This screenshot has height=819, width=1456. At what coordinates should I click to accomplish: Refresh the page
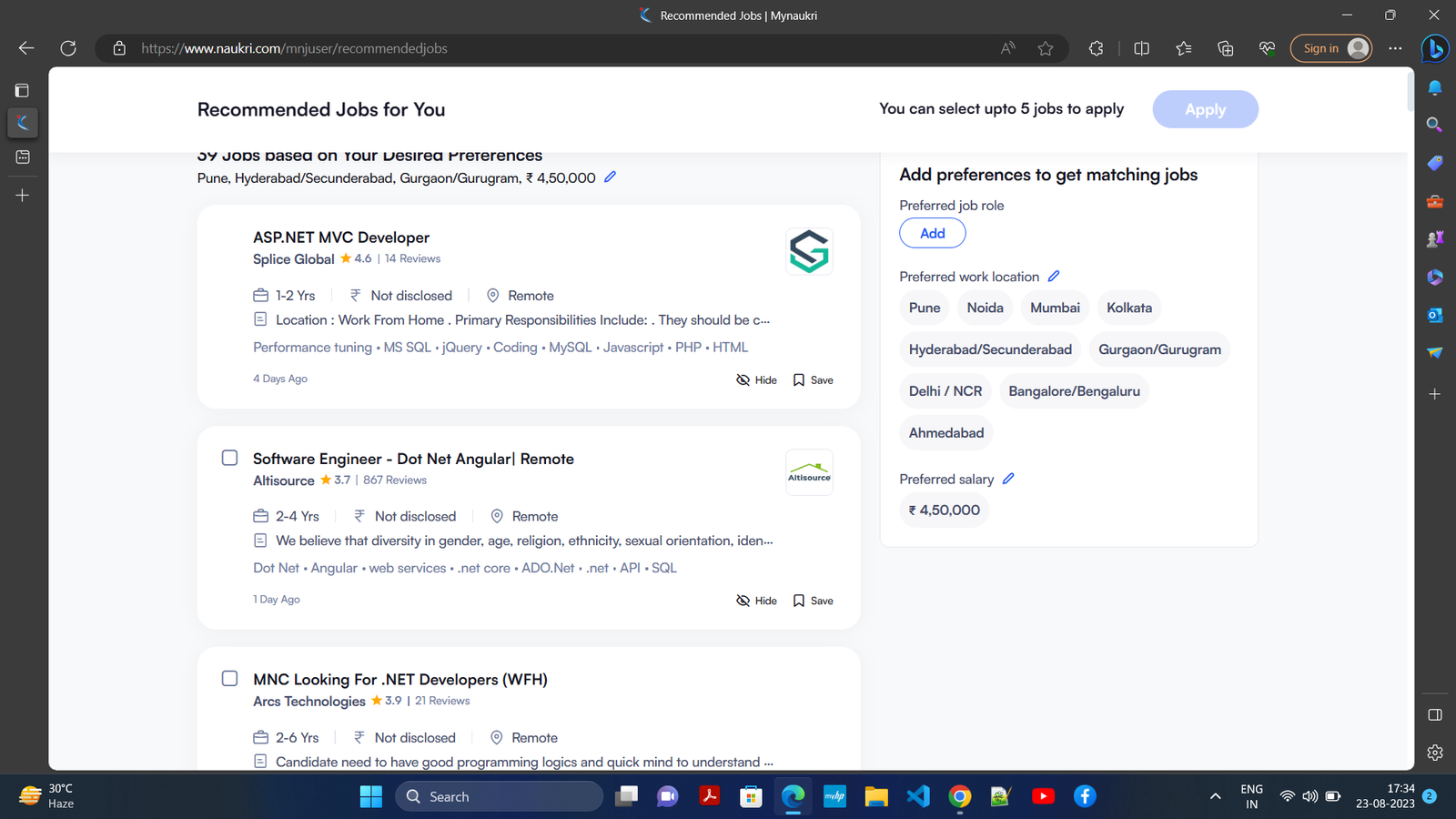(68, 48)
